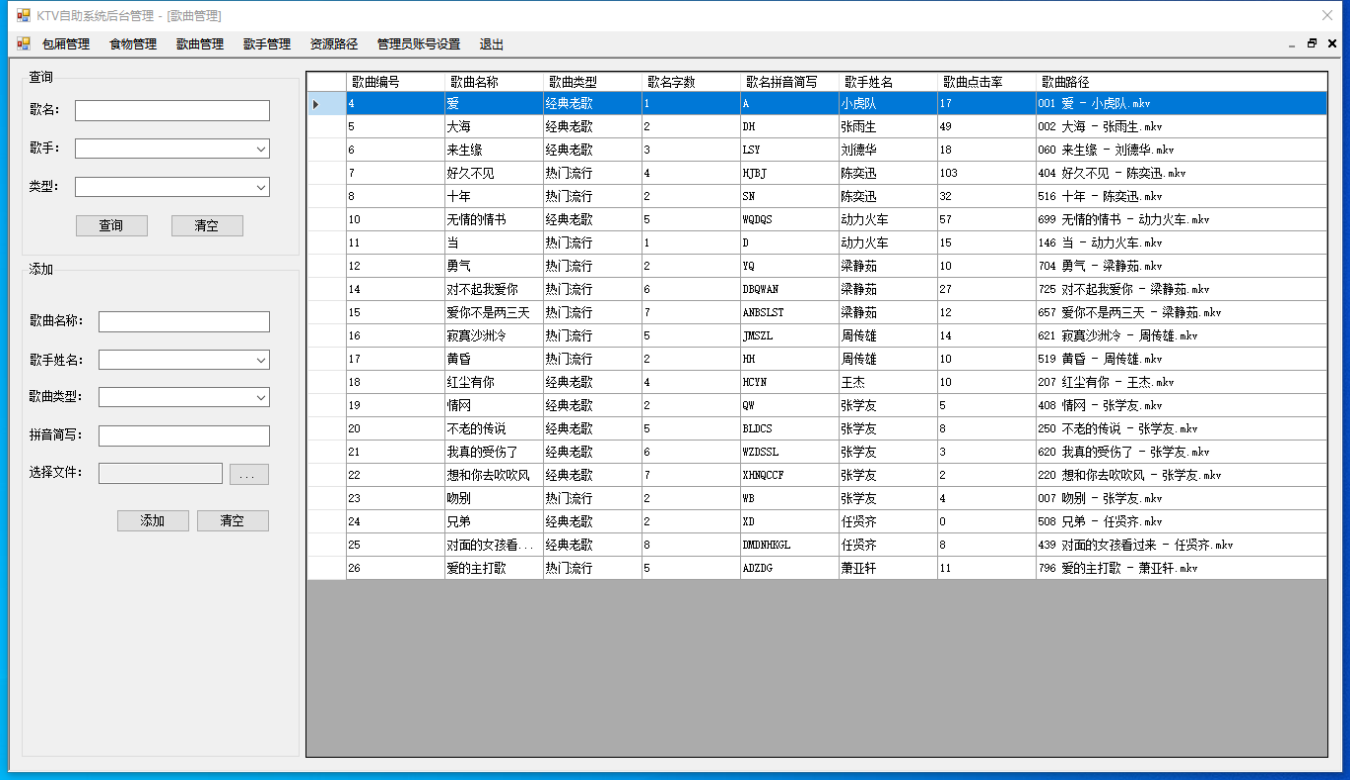
Task: Click the 歌曲类型 column header
Action: click(x=592, y=82)
